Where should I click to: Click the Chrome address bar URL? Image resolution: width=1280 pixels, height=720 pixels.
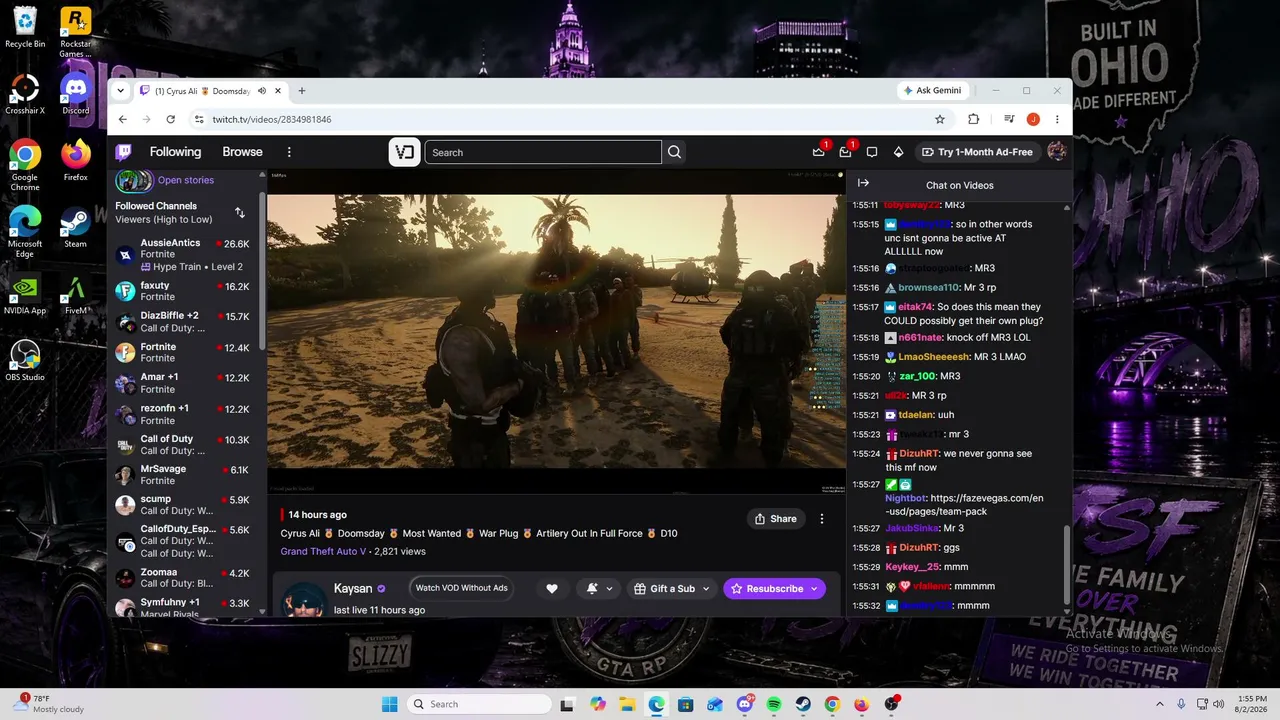click(272, 119)
